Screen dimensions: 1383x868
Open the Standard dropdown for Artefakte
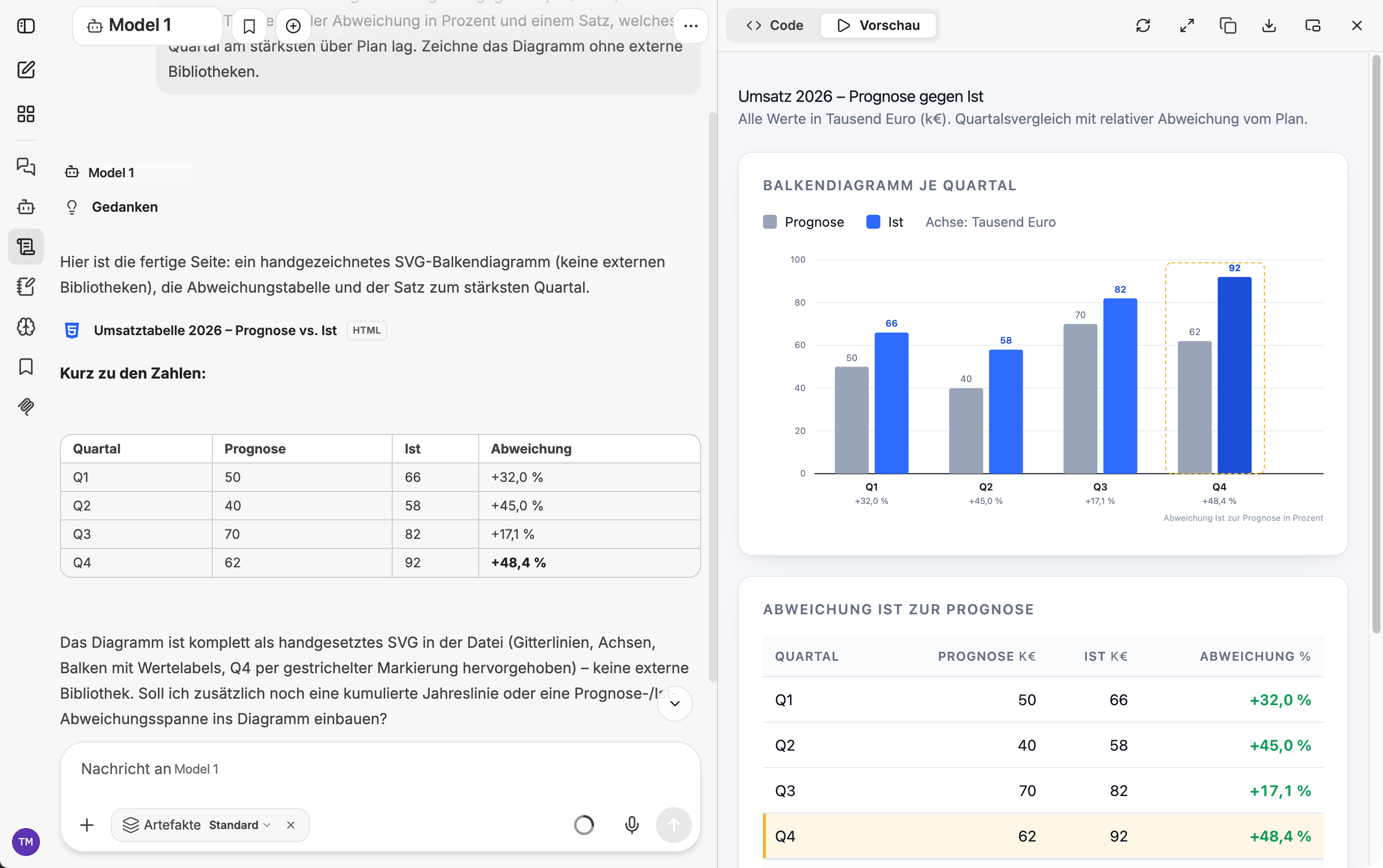(239, 825)
